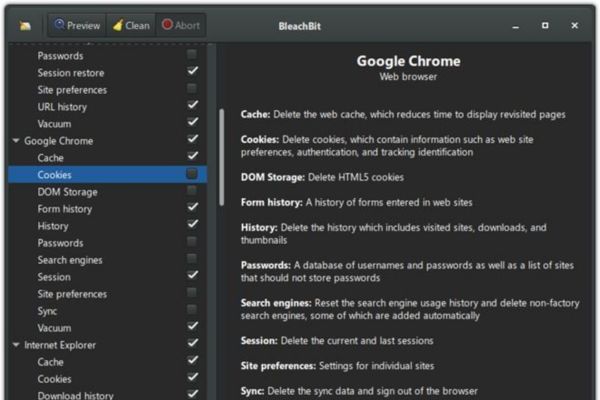Select the Download history row

coord(108,394)
